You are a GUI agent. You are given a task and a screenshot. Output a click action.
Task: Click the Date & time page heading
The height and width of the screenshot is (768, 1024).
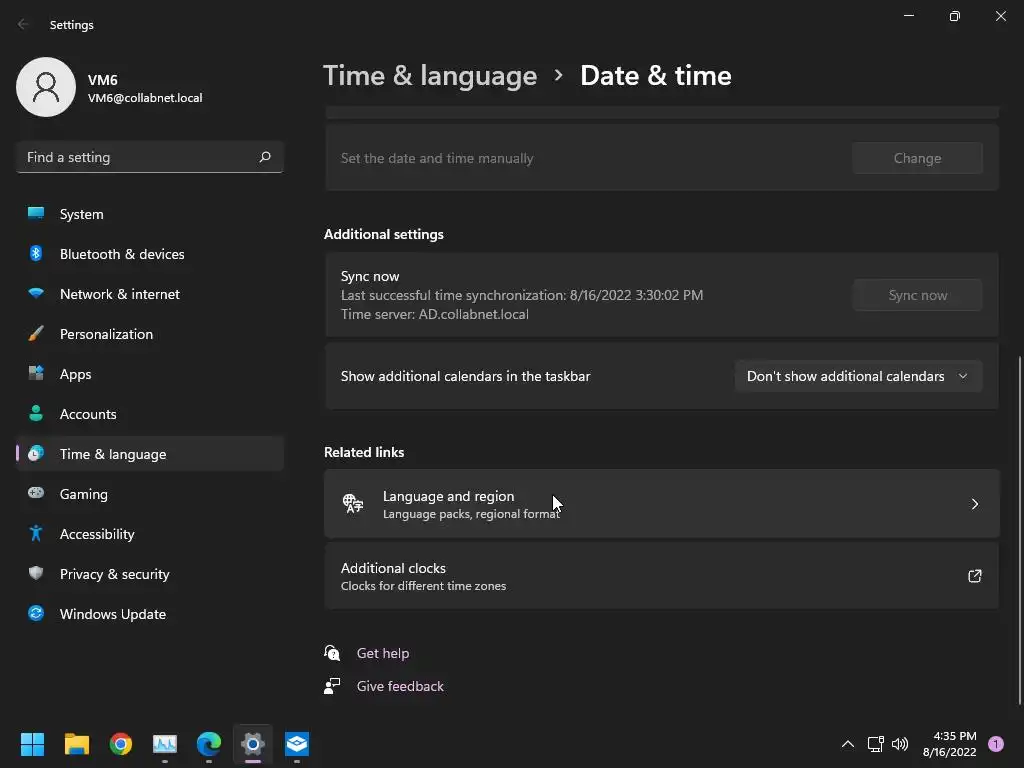(x=656, y=76)
